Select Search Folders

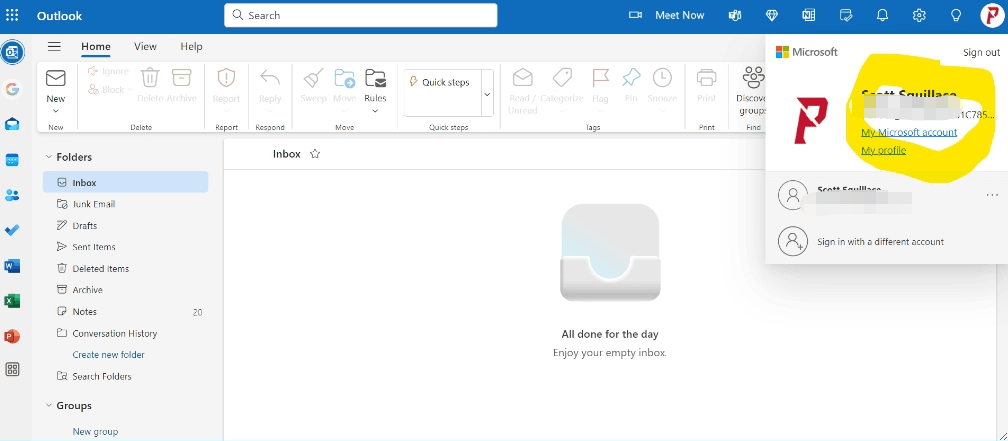(125, 376)
